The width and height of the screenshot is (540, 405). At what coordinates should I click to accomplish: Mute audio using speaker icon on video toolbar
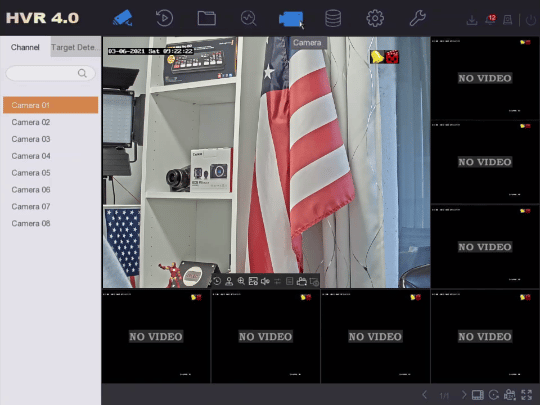point(265,281)
